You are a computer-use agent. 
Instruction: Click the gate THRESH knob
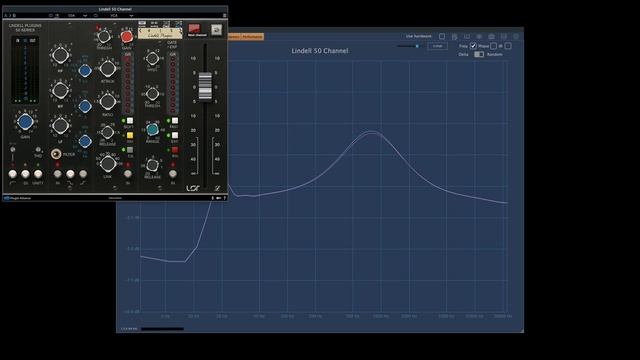pyautogui.click(x=153, y=94)
